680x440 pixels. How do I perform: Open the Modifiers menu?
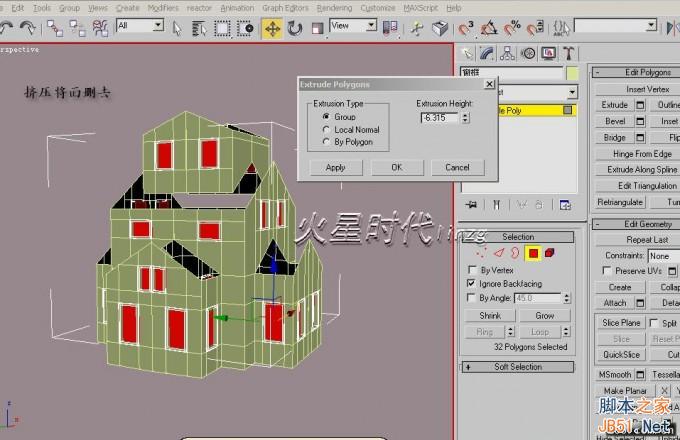pos(163,8)
